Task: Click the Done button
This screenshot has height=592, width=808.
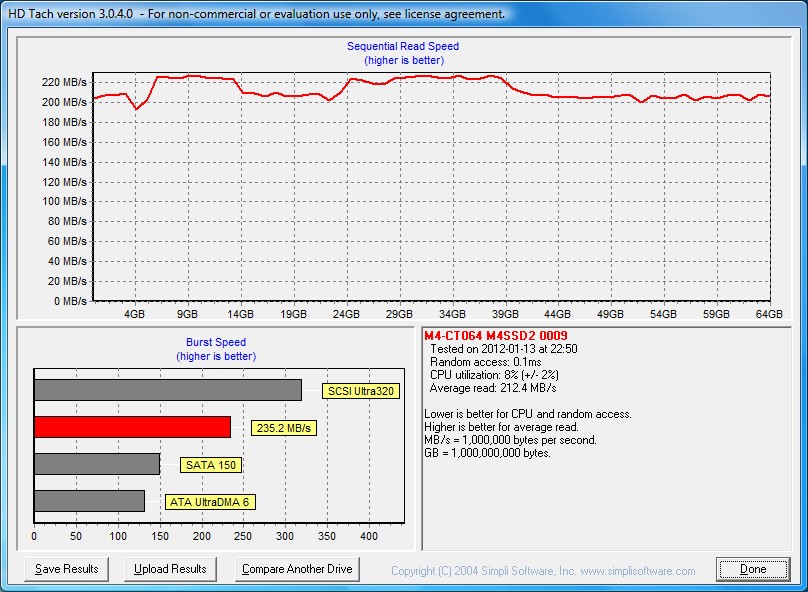Action: (x=753, y=569)
